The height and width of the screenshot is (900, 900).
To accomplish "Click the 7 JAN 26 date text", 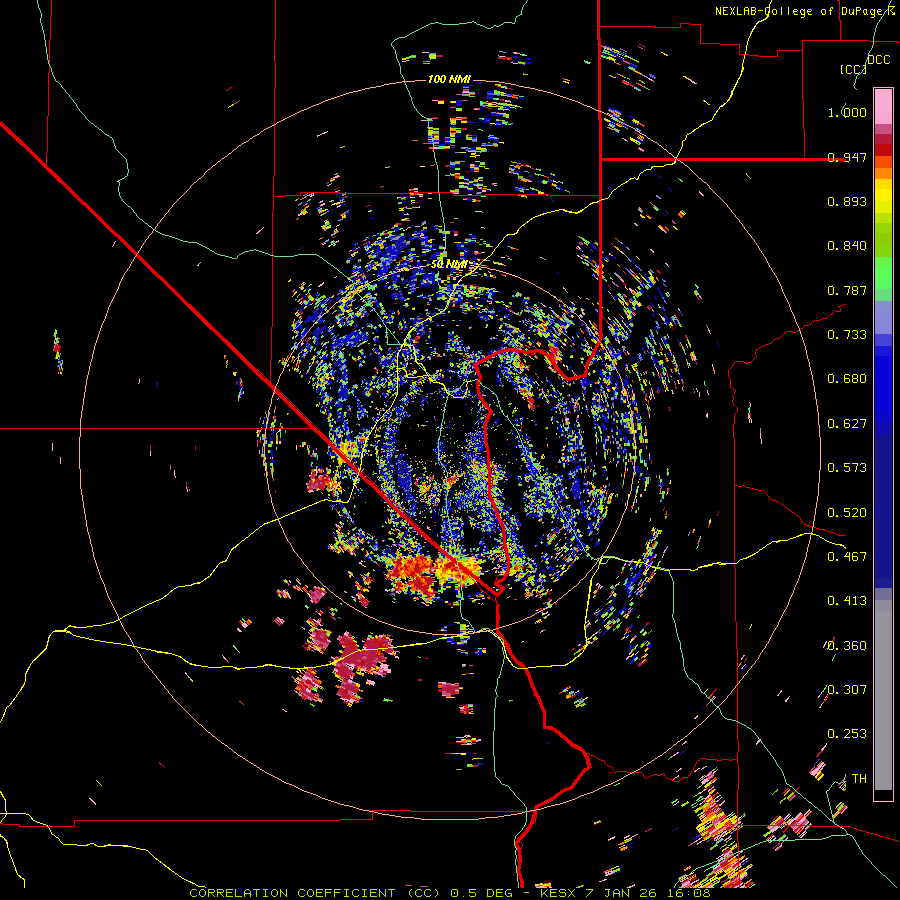I will coord(622,893).
